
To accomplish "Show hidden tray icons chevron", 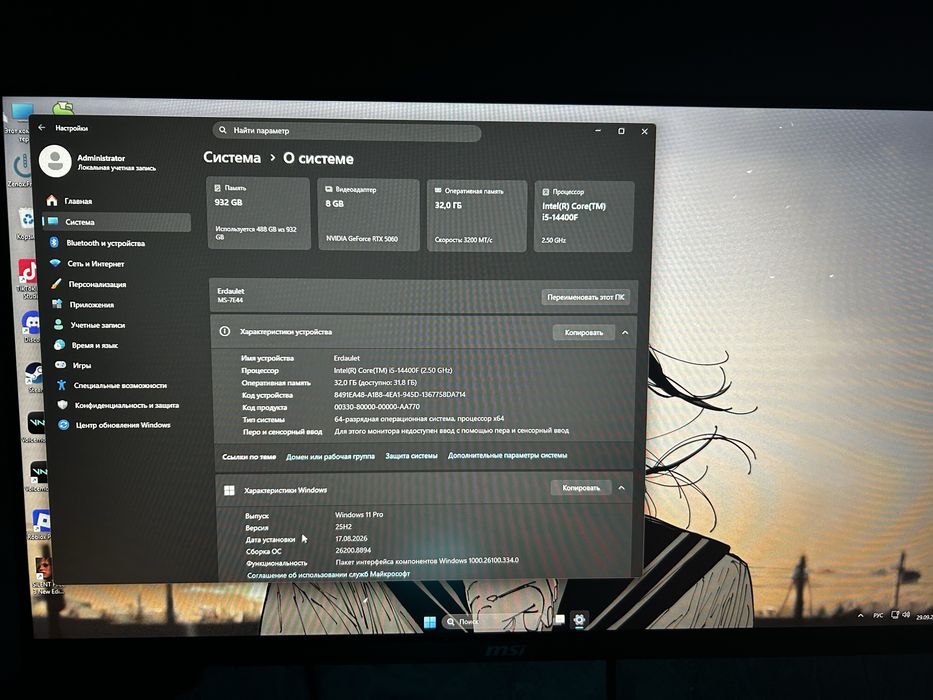I will pyautogui.click(x=860, y=615).
